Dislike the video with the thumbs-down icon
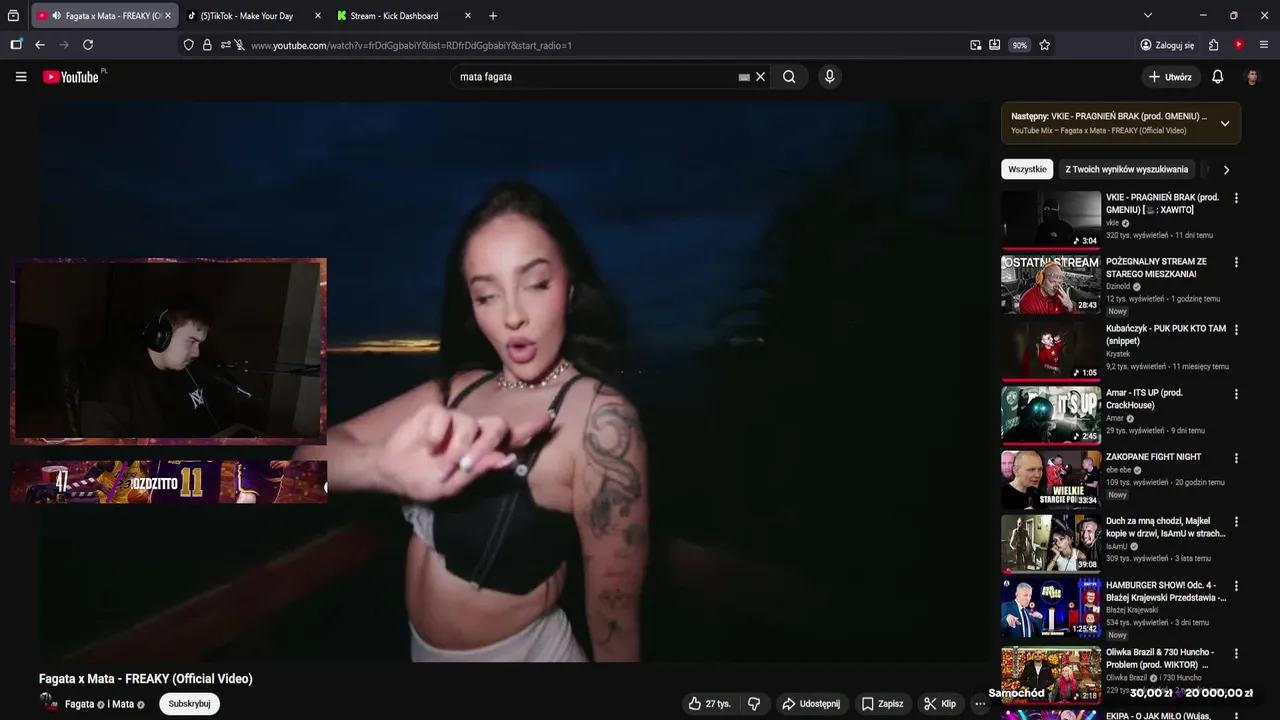The height and width of the screenshot is (720, 1280). click(x=754, y=704)
